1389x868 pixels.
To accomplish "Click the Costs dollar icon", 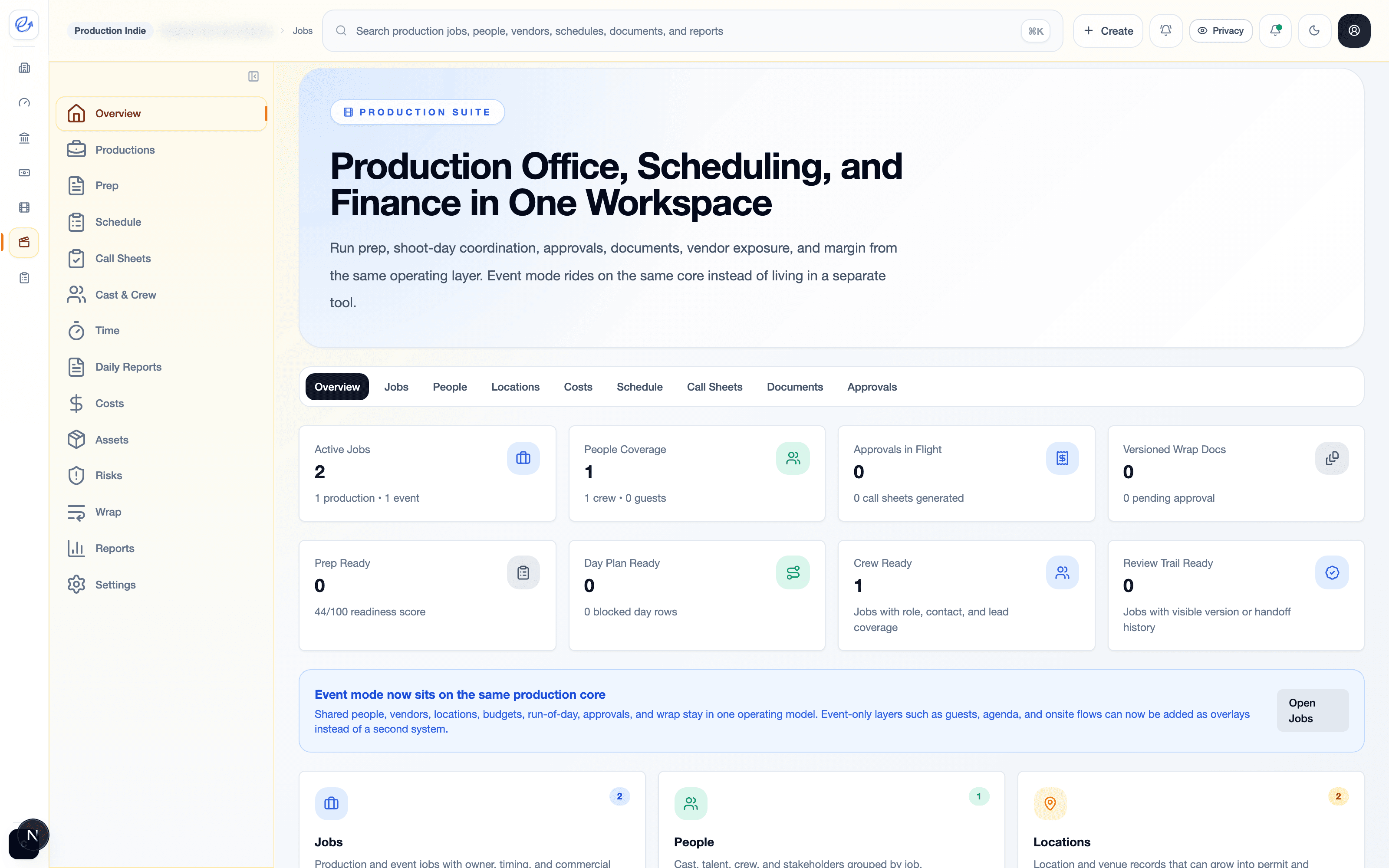I will coord(76,404).
